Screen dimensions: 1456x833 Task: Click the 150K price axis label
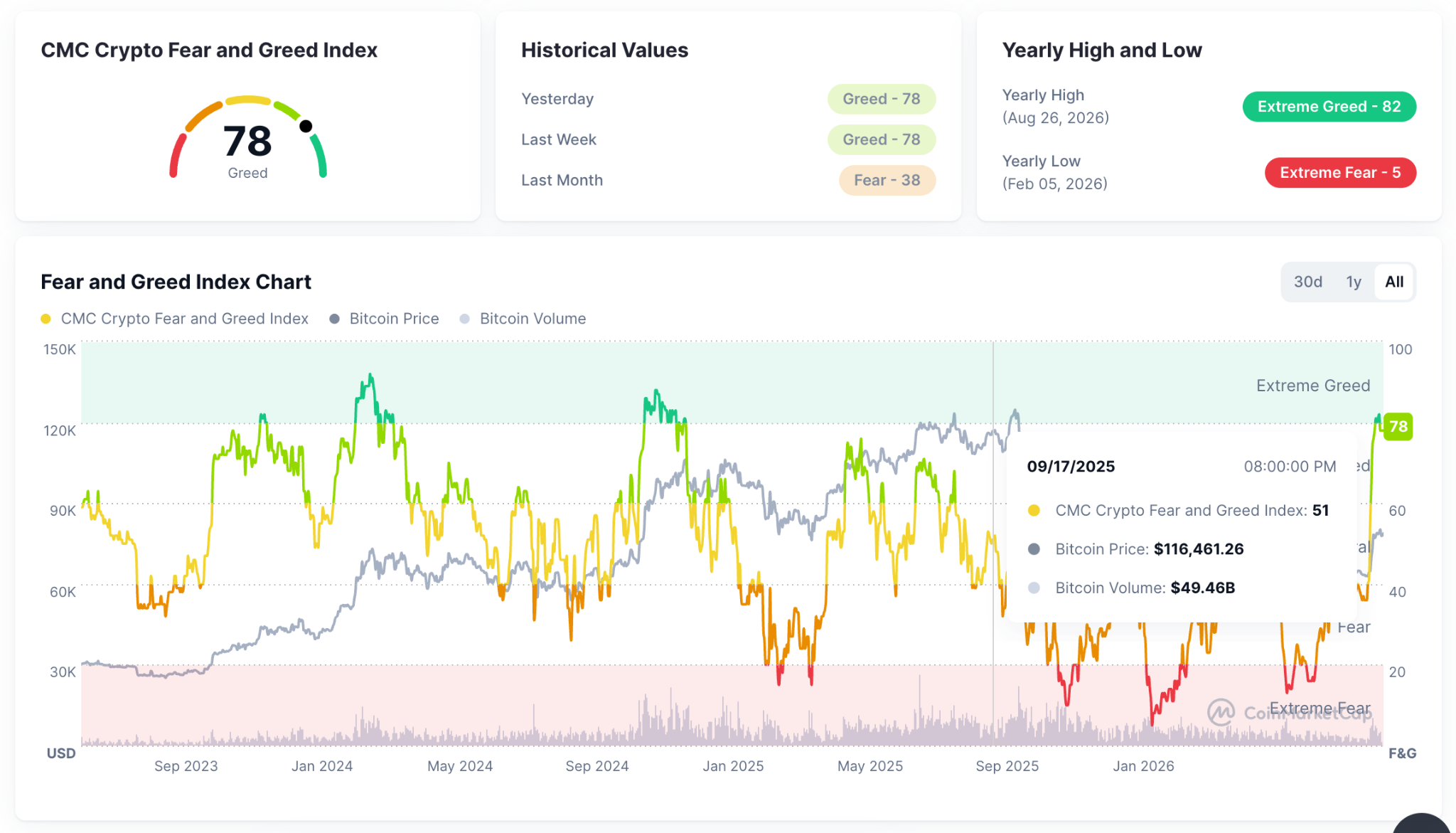coord(60,349)
